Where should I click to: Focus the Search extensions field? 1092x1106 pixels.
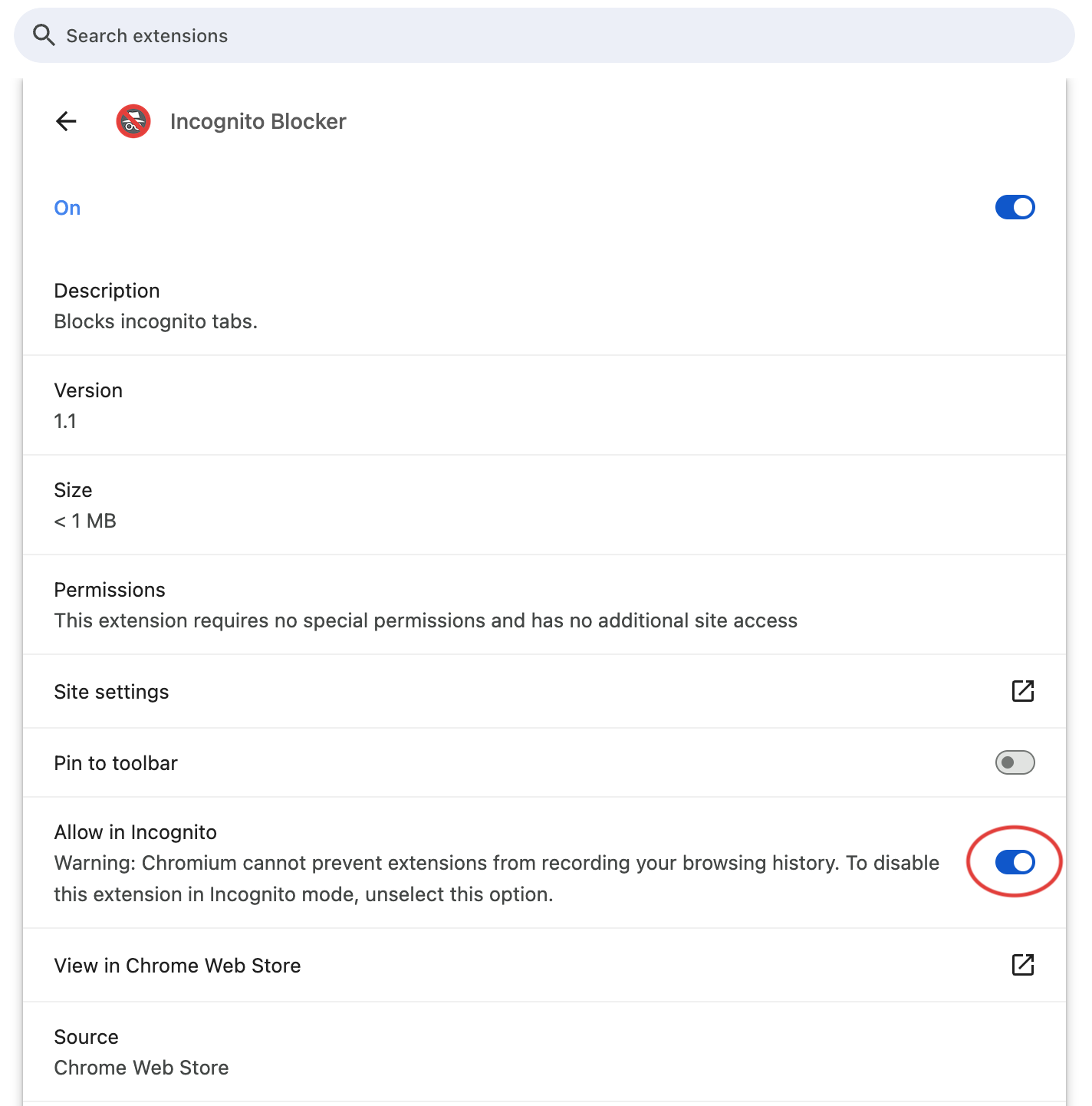coord(544,35)
